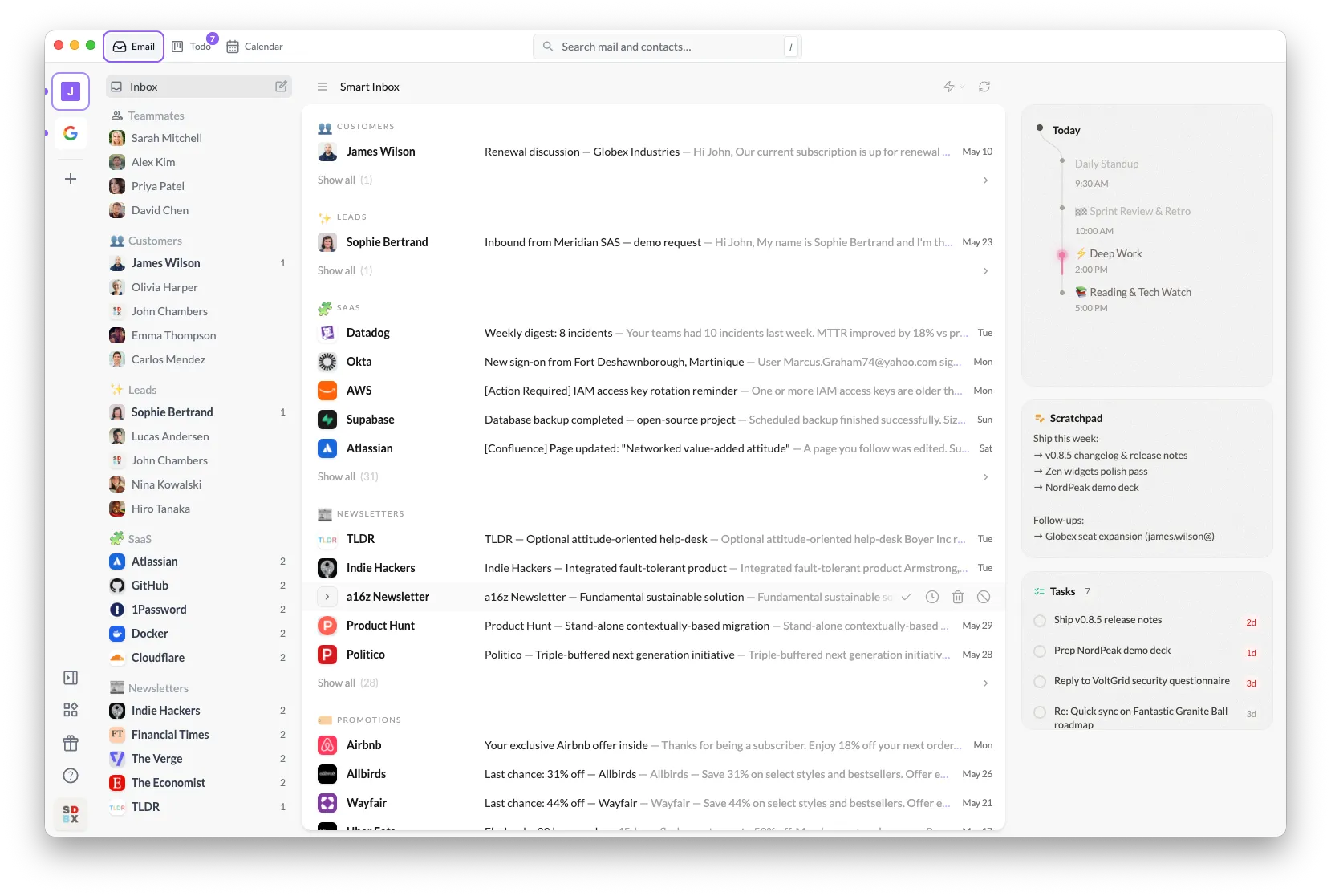Open Datadog sender icon email
The height and width of the screenshot is (896, 1331).
[x=327, y=333]
